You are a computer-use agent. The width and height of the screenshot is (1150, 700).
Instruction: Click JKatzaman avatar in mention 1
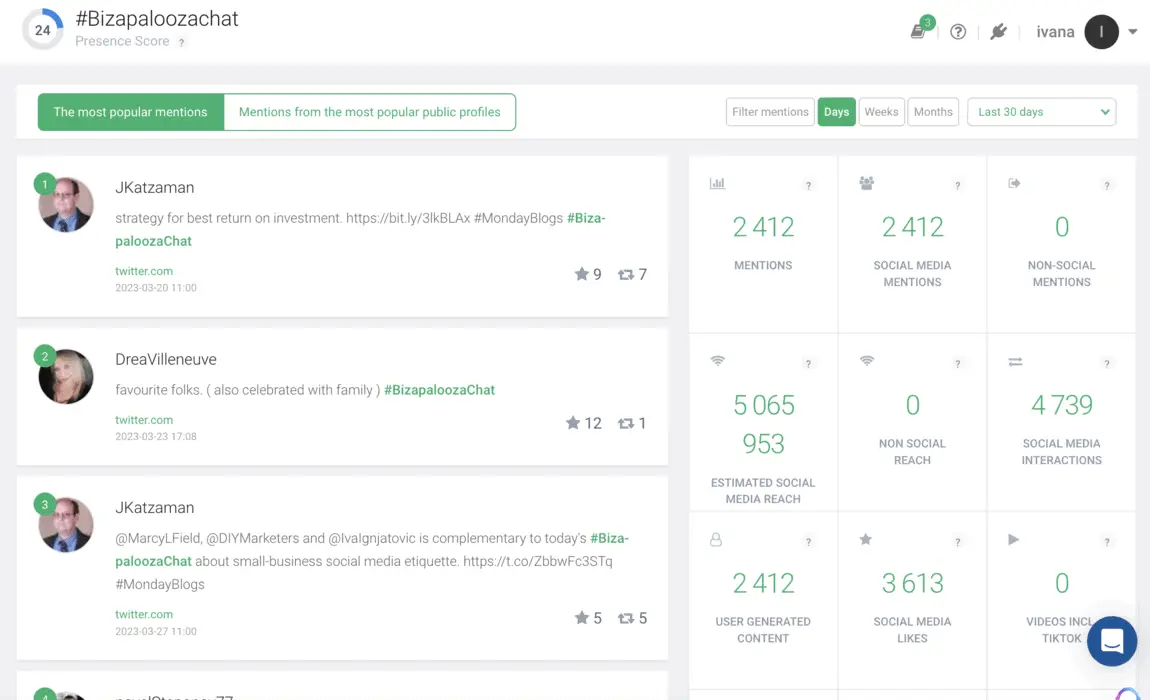pos(66,205)
